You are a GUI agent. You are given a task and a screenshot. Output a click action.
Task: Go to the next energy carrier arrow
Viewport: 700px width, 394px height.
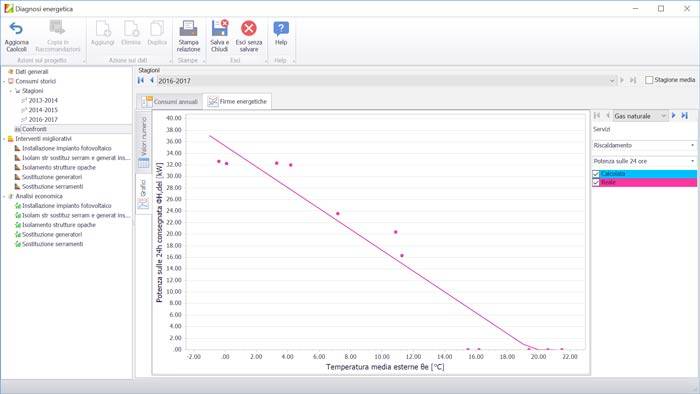coord(674,116)
